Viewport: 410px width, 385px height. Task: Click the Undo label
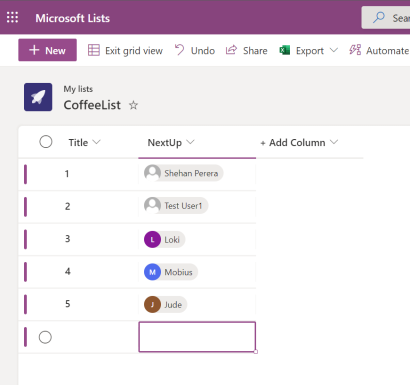click(203, 51)
